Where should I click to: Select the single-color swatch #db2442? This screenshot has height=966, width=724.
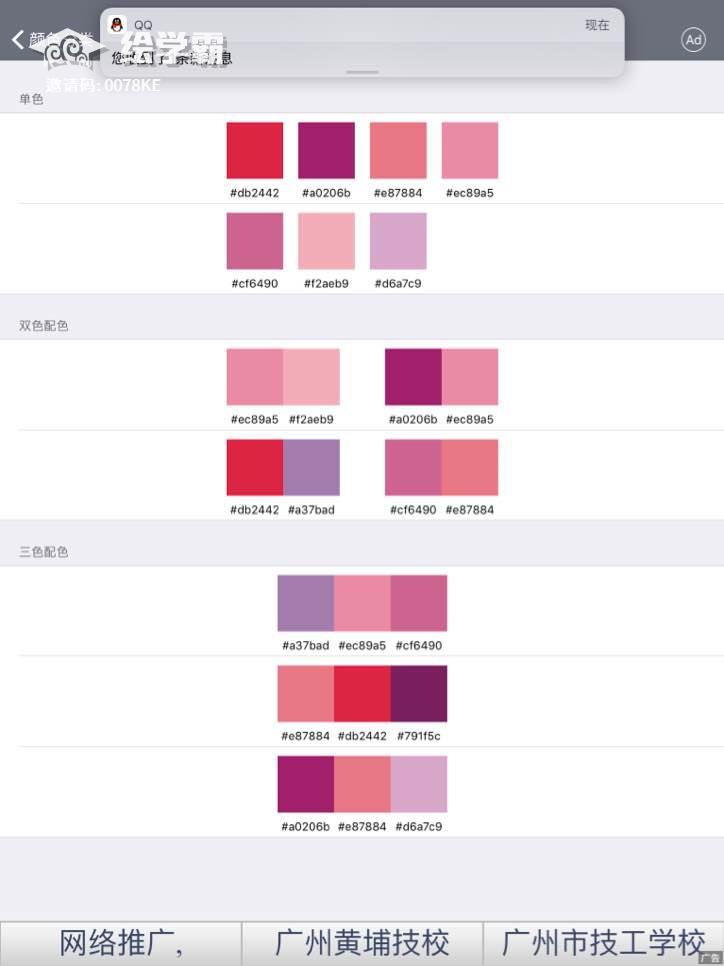tap(255, 151)
